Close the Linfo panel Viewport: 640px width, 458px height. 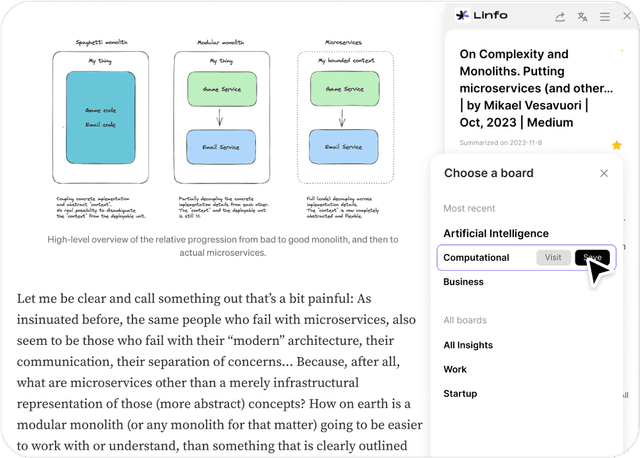(x=626, y=16)
